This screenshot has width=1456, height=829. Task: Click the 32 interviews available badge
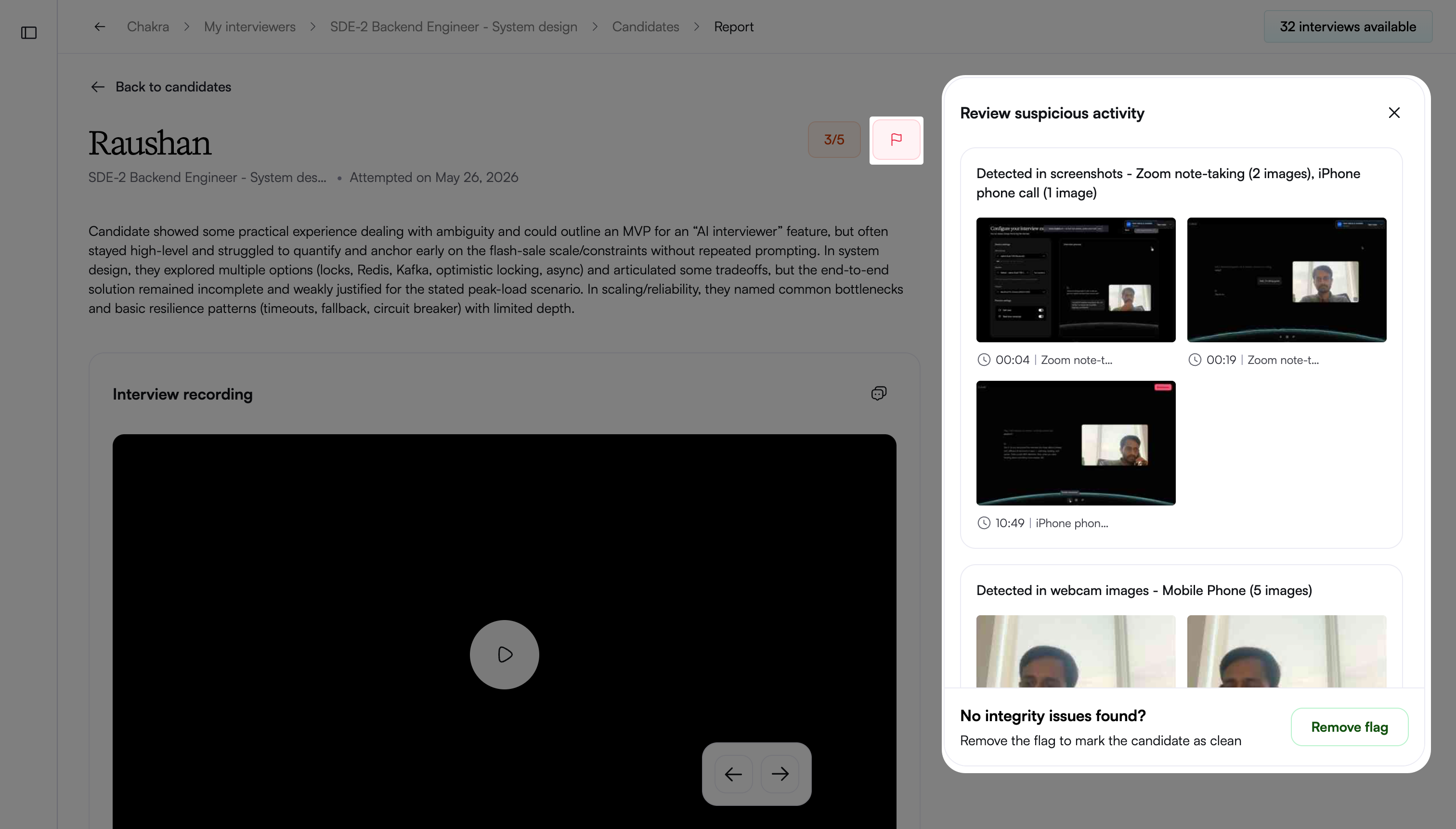click(x=1348, y=27)
